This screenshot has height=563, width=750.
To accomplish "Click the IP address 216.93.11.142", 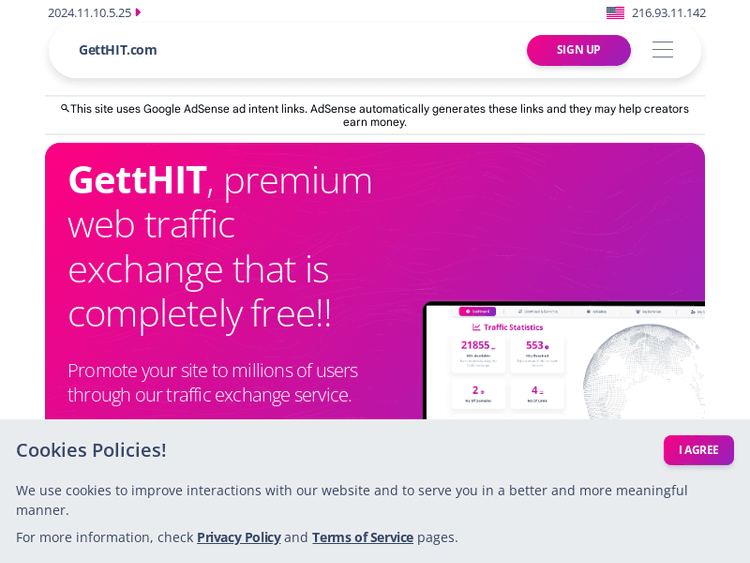I will pos(668,13).
